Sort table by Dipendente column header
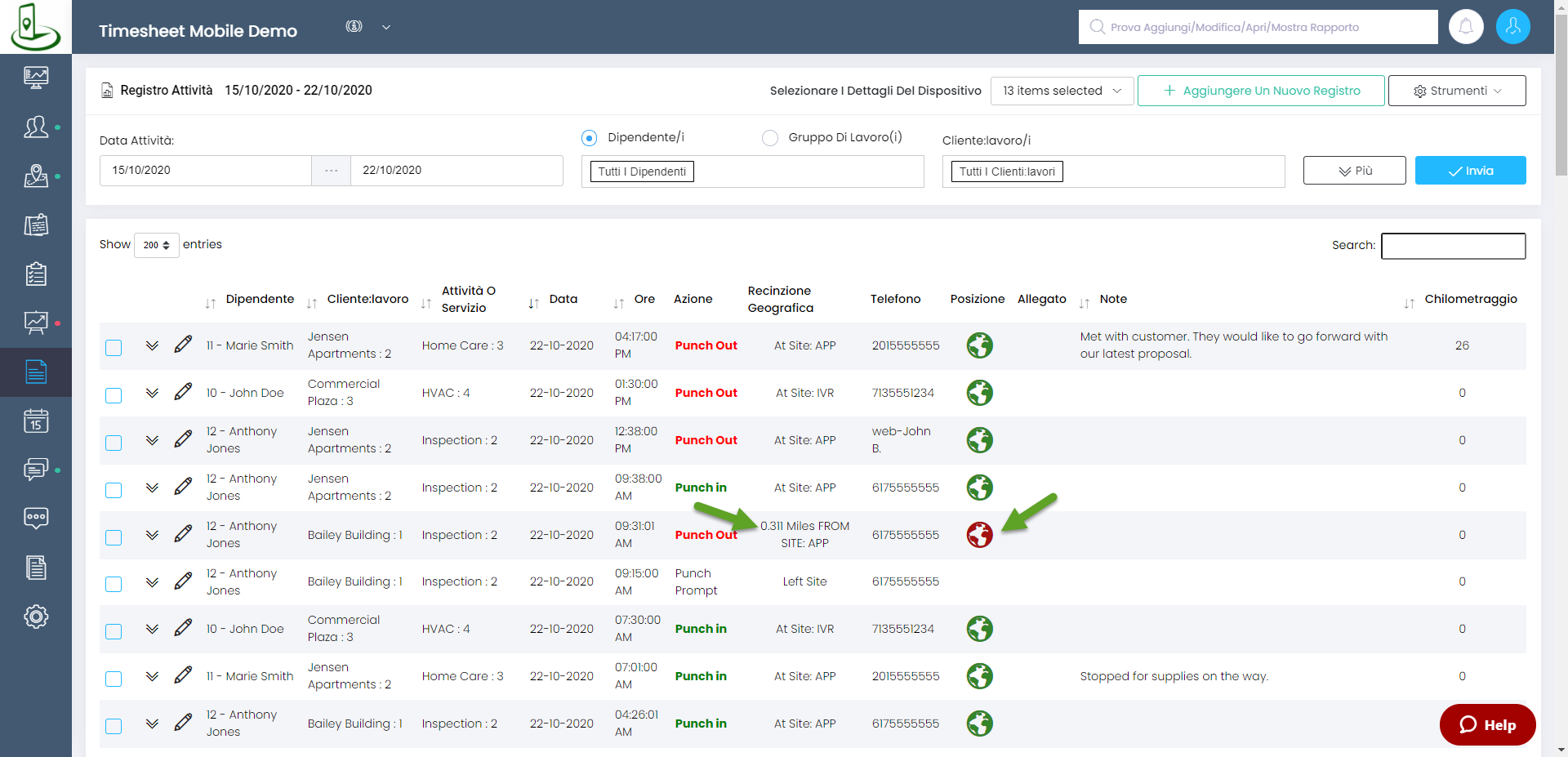 coord(259,299)
